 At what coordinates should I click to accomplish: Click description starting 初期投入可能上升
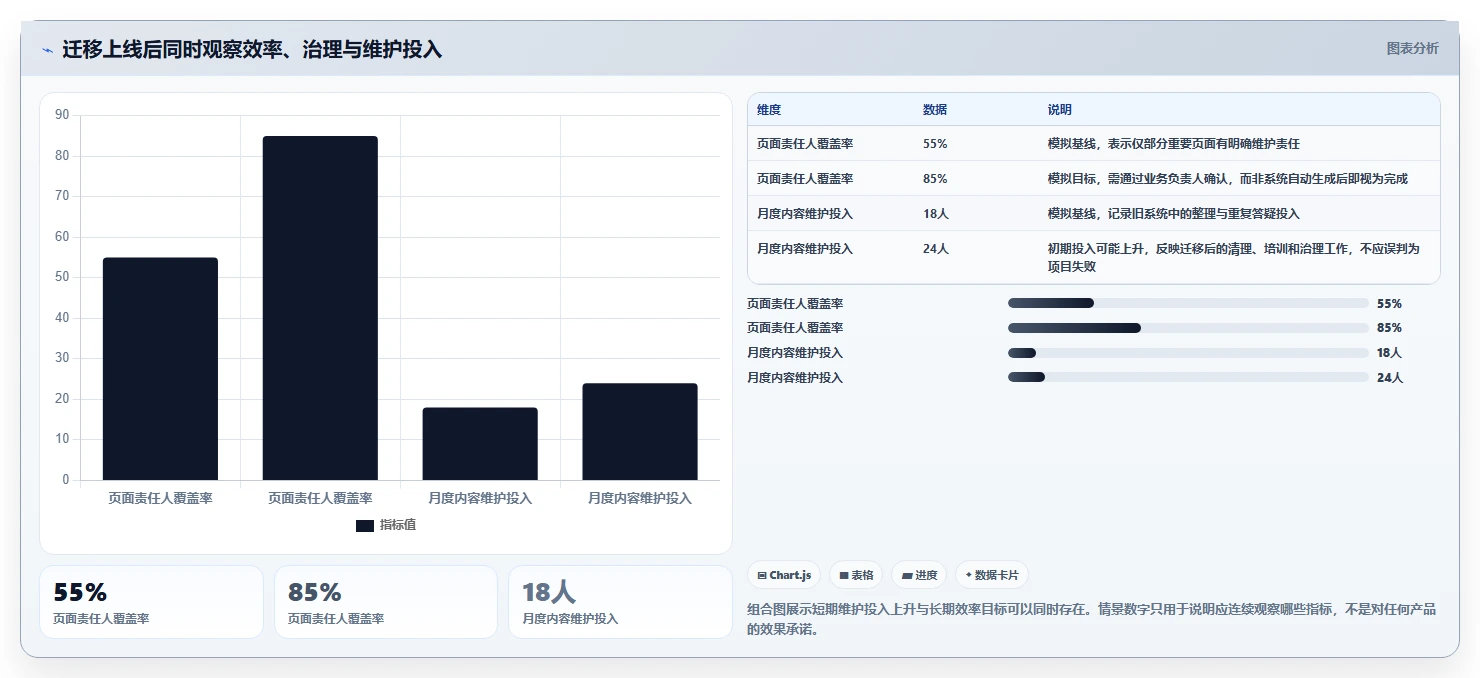(x=1233, y=257)
